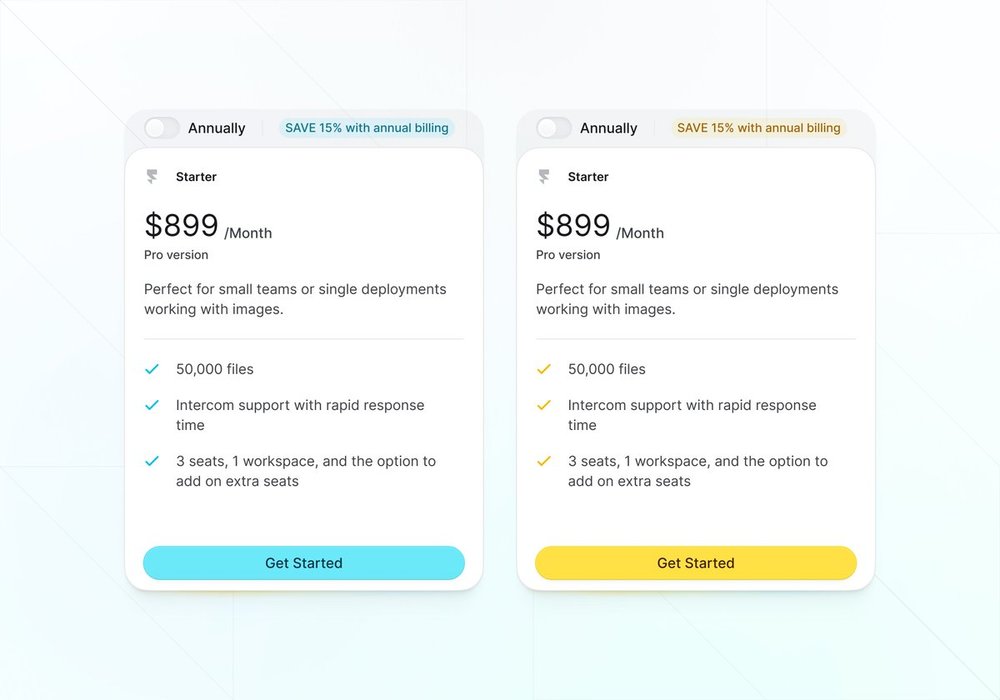Click the Starter plan title in the yellow card
The width and height of the screenshot is (1000, 700).
[x=588, y=177]
